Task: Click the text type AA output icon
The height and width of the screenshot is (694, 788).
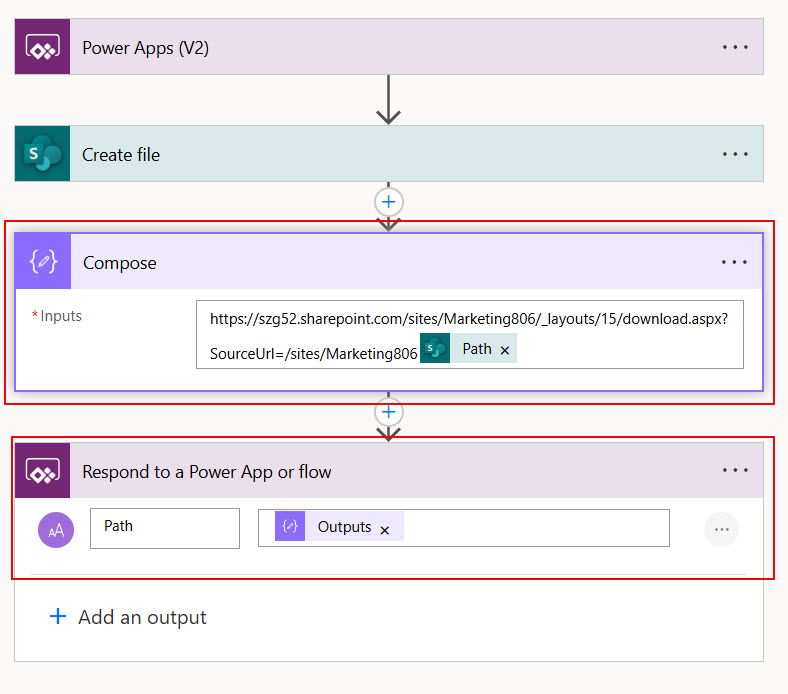Action: click(56, 530)
